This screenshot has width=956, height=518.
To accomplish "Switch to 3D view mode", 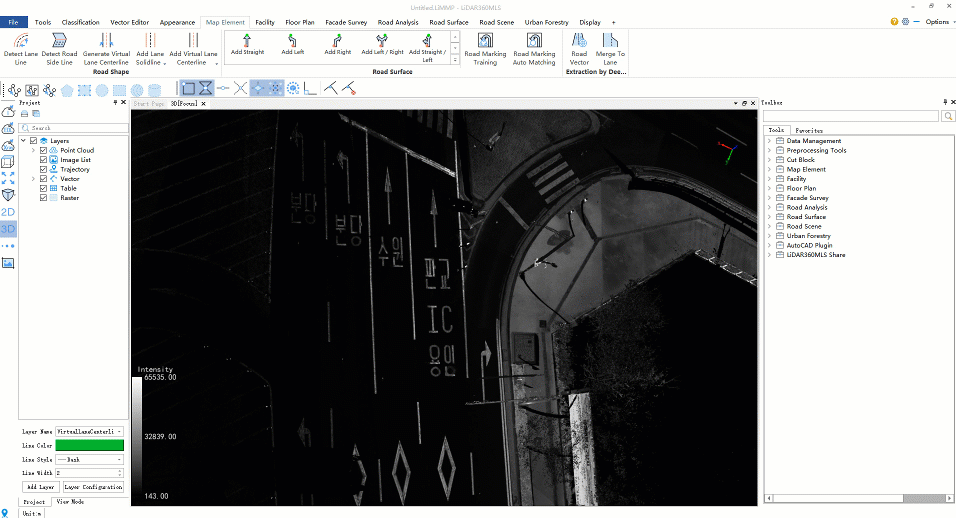I will click(8, 229).
